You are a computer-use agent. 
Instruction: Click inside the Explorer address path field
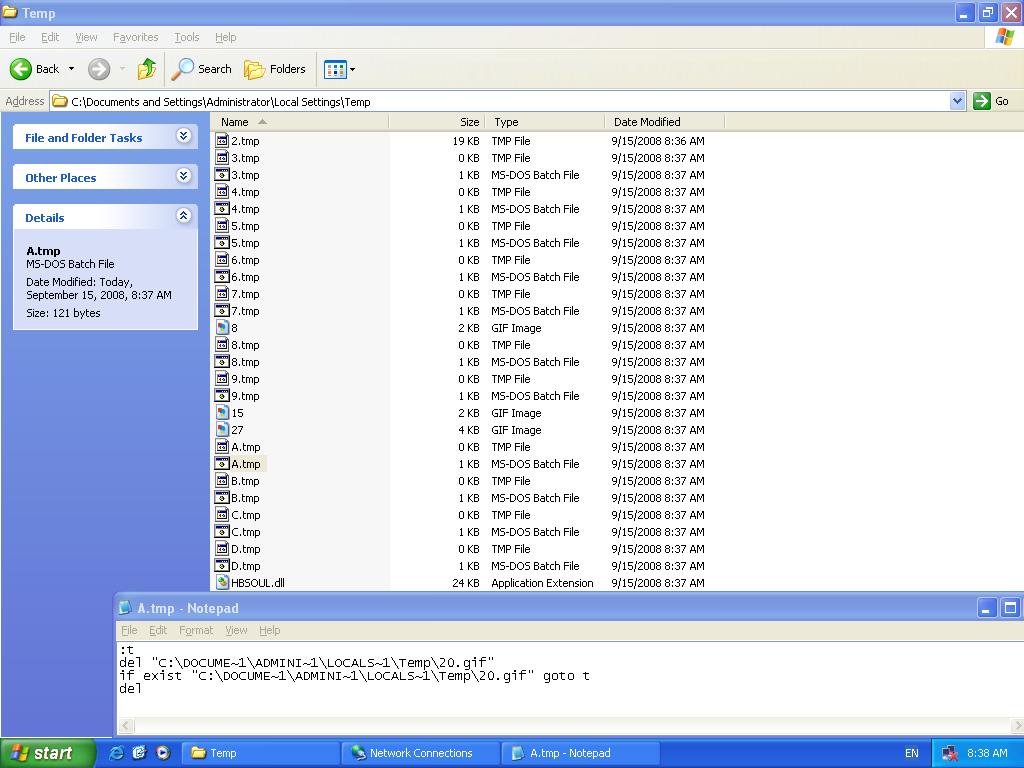point(500,101)
